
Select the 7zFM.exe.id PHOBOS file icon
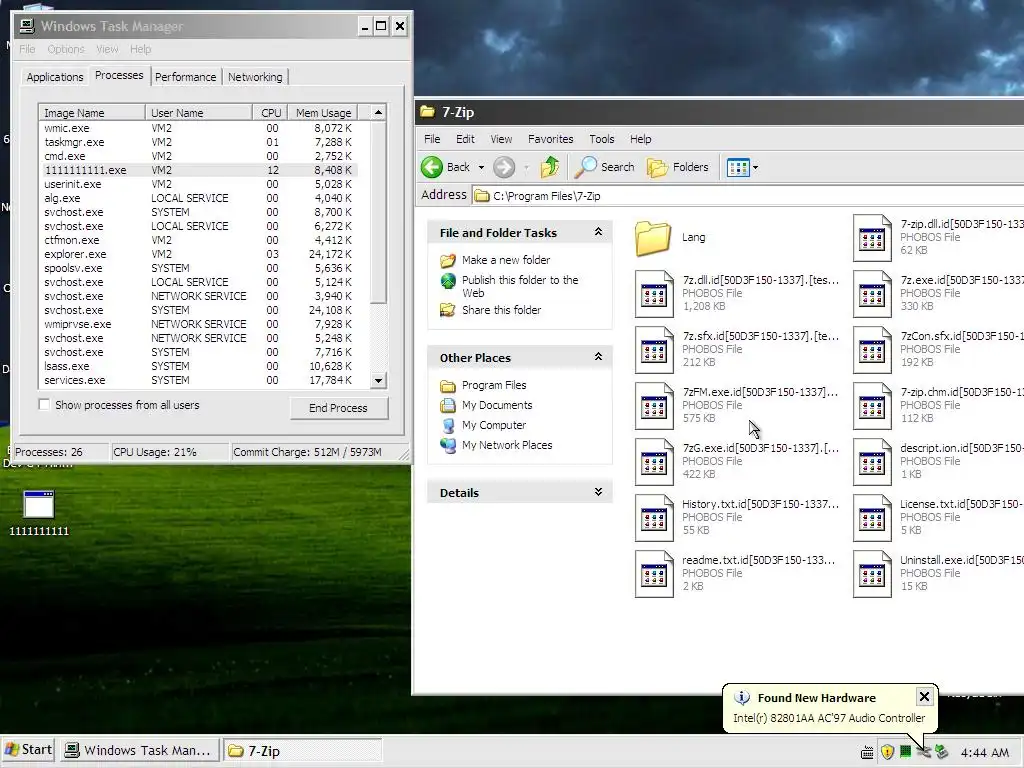point(654,406)
